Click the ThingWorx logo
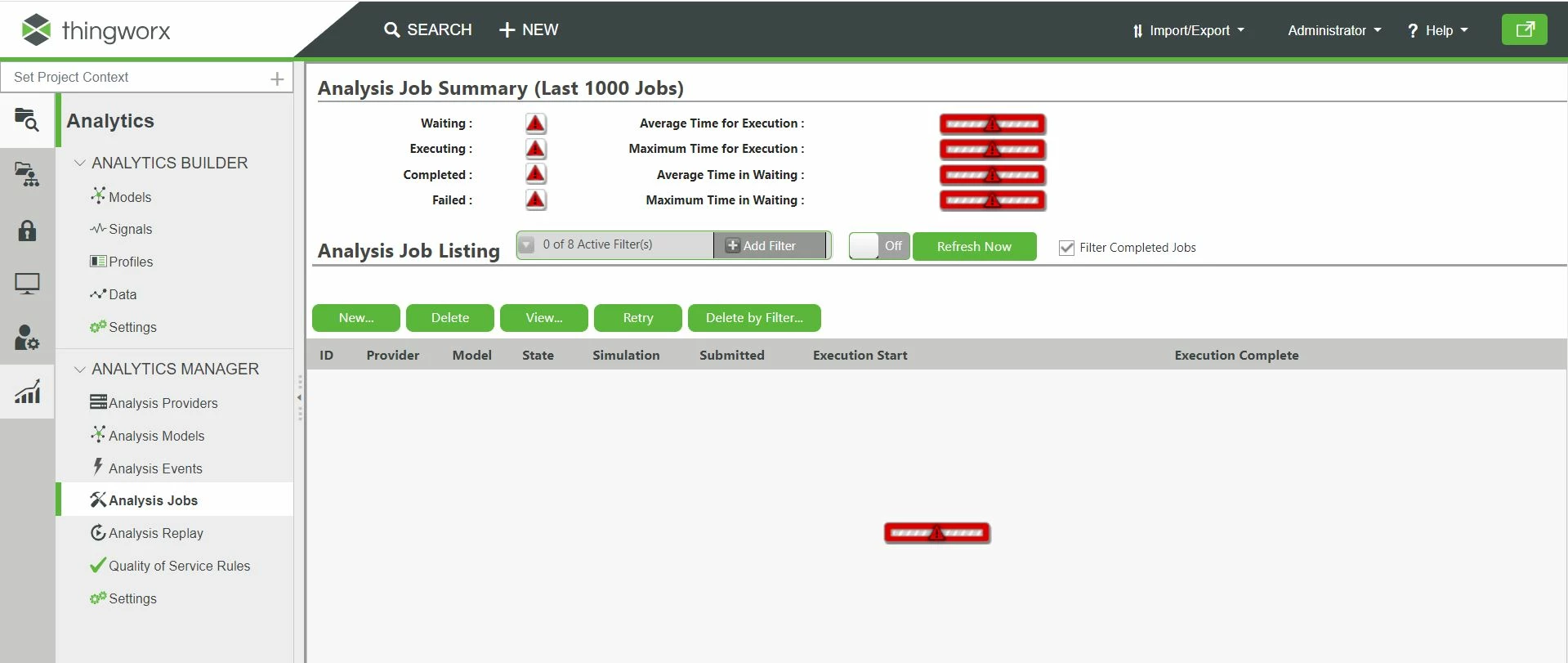 (96, 30)
